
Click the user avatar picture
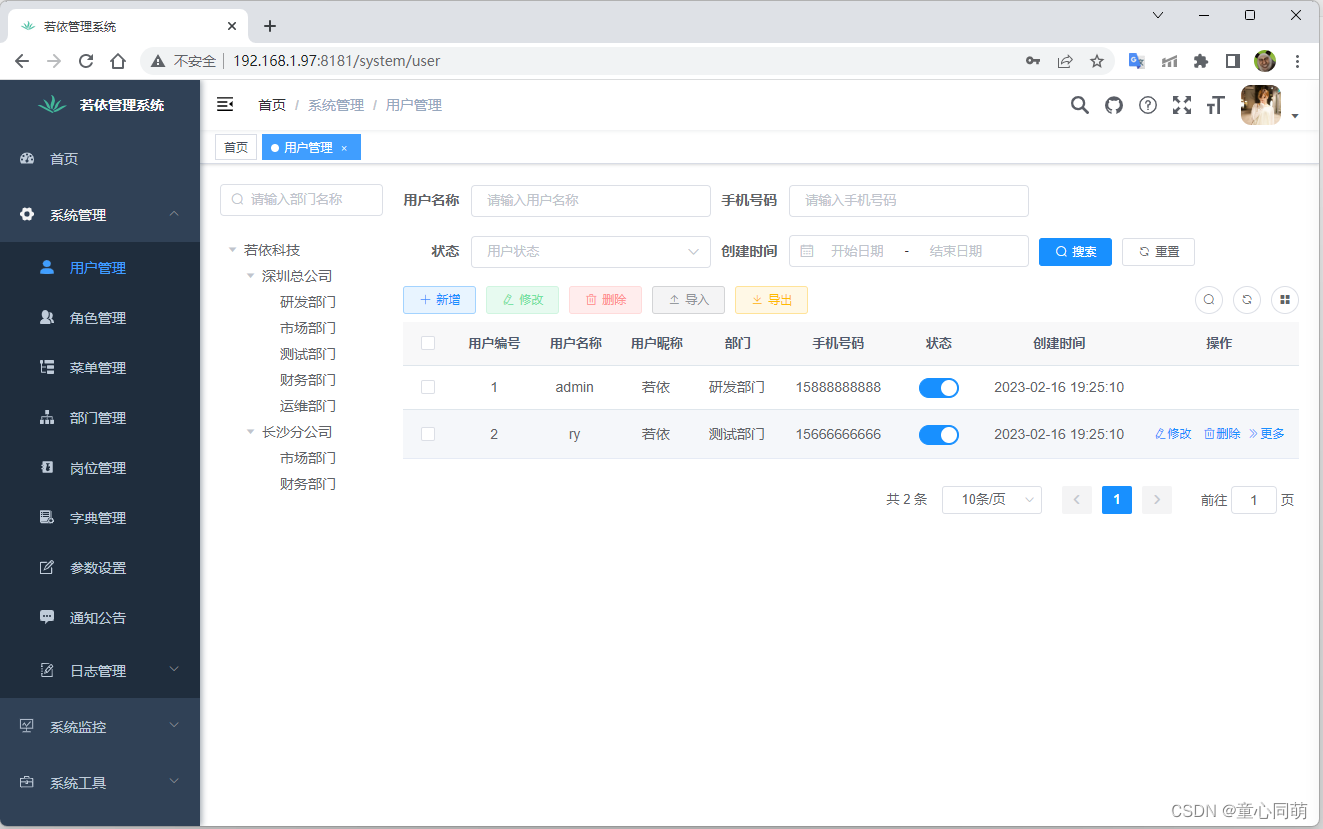(x=1261, y=105)
